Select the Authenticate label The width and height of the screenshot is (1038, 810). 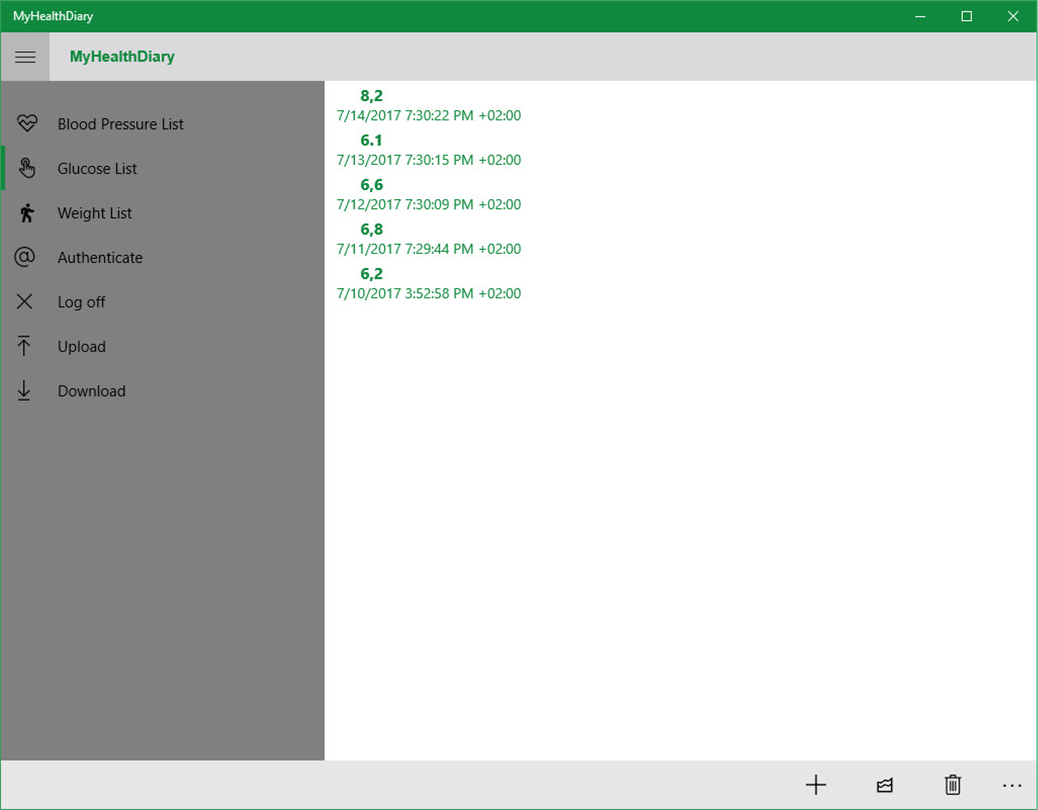(x=100, y=257)
